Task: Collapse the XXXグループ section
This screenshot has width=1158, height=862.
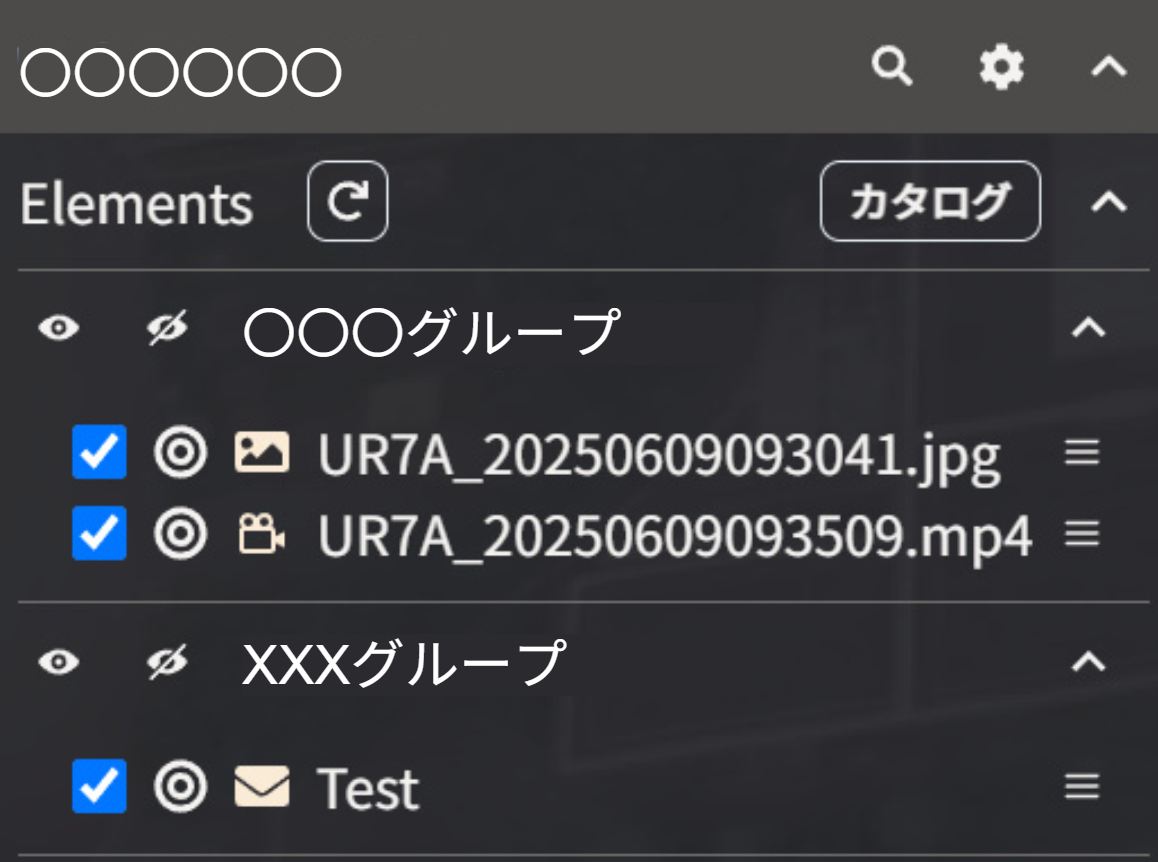Action: [1088, 661]
